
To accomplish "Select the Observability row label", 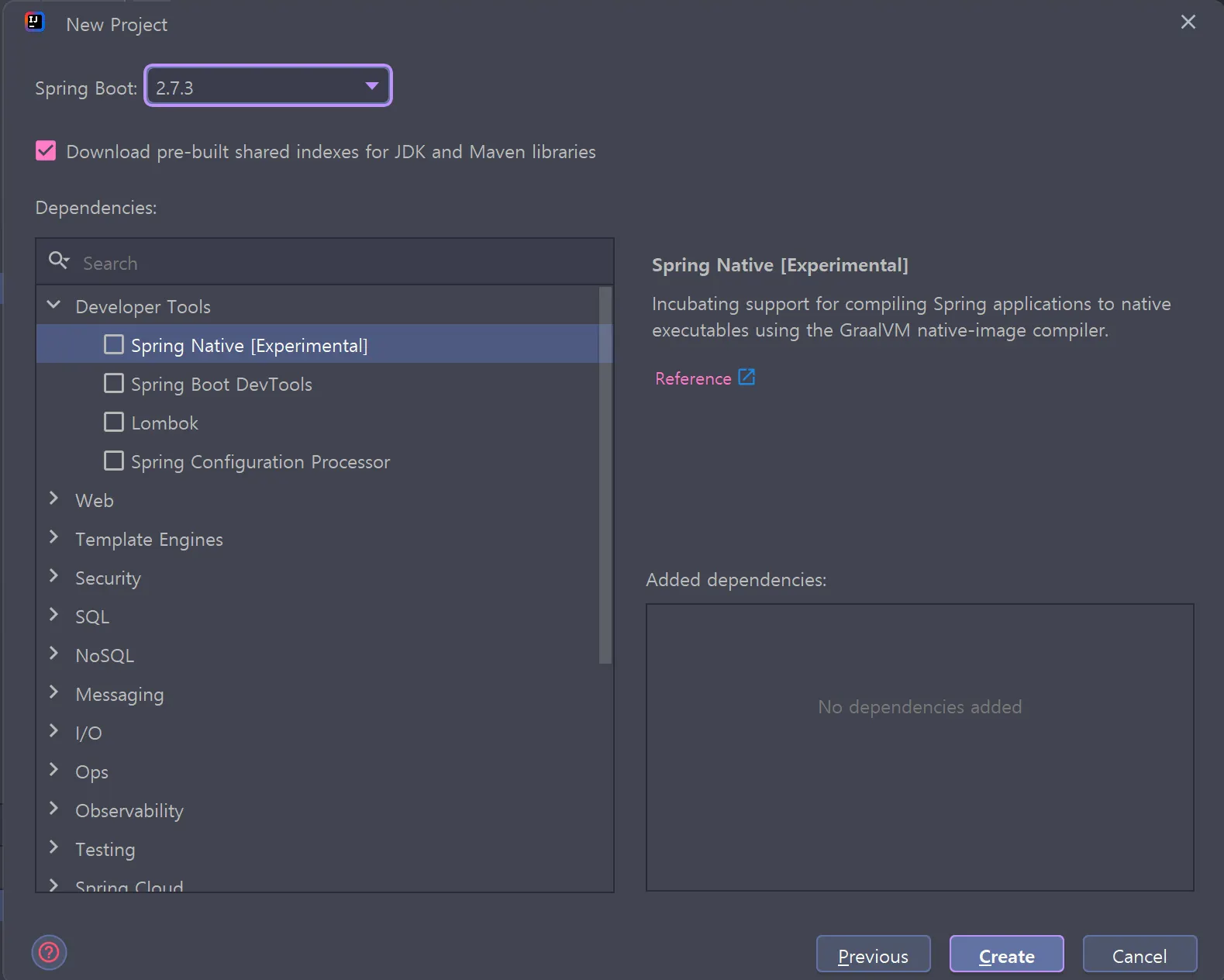I will point(129,811).
